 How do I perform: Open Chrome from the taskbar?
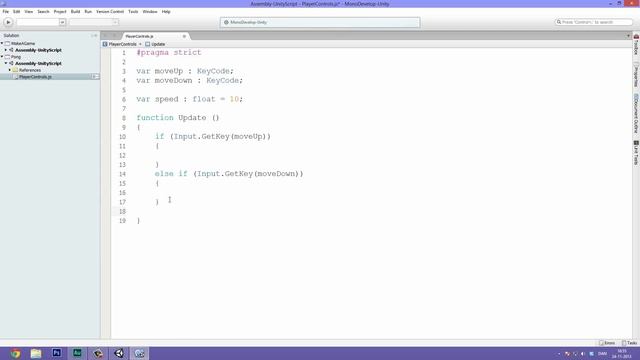pos(16,353)
